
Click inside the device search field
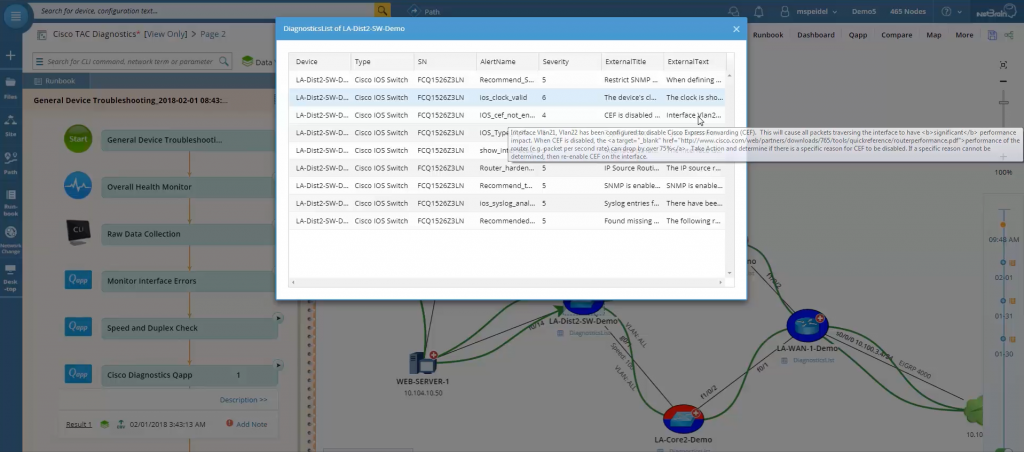(x=206, y=10)
